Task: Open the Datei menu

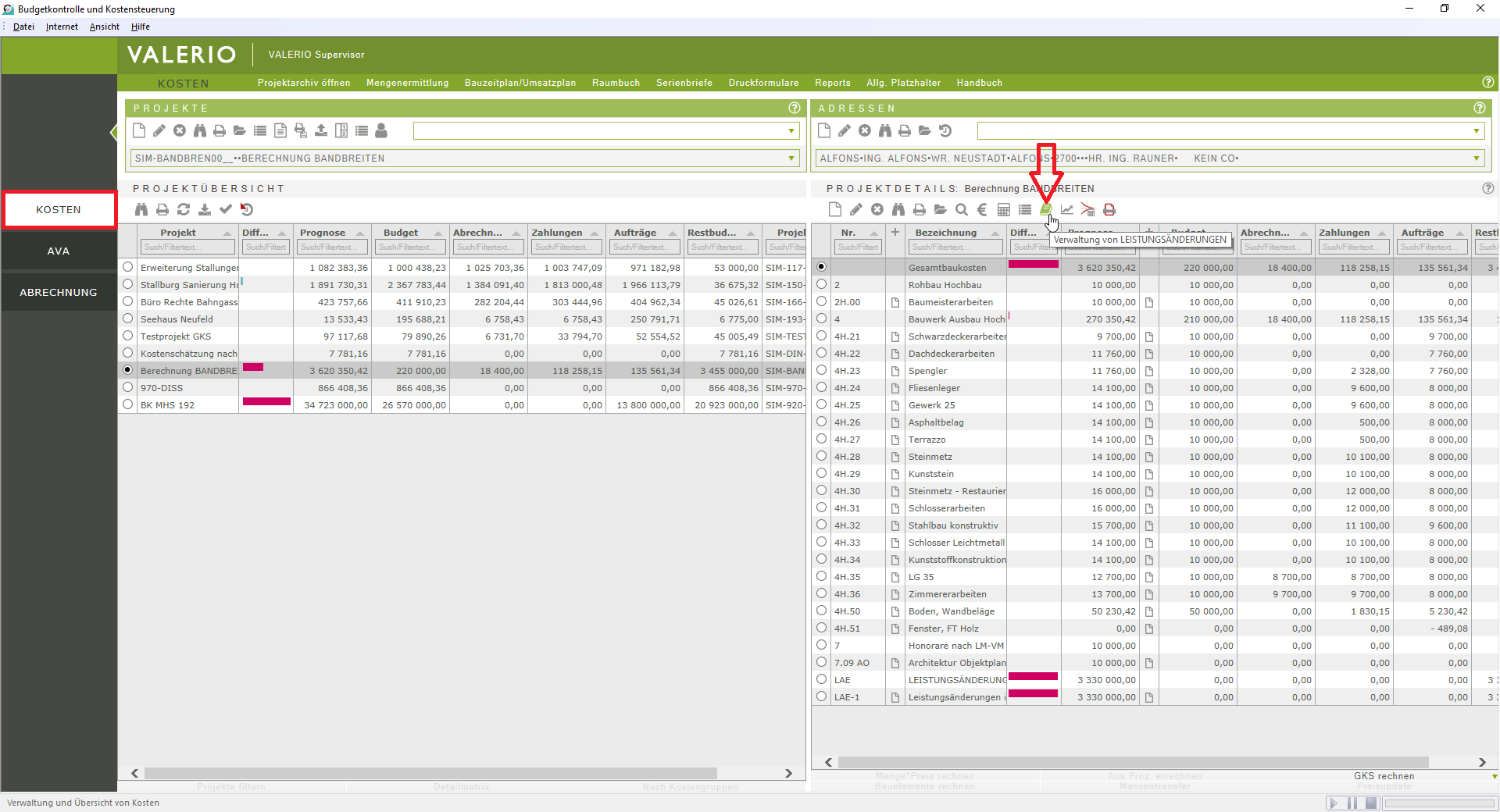Action: pyautogui.click(x=23, y=27)
